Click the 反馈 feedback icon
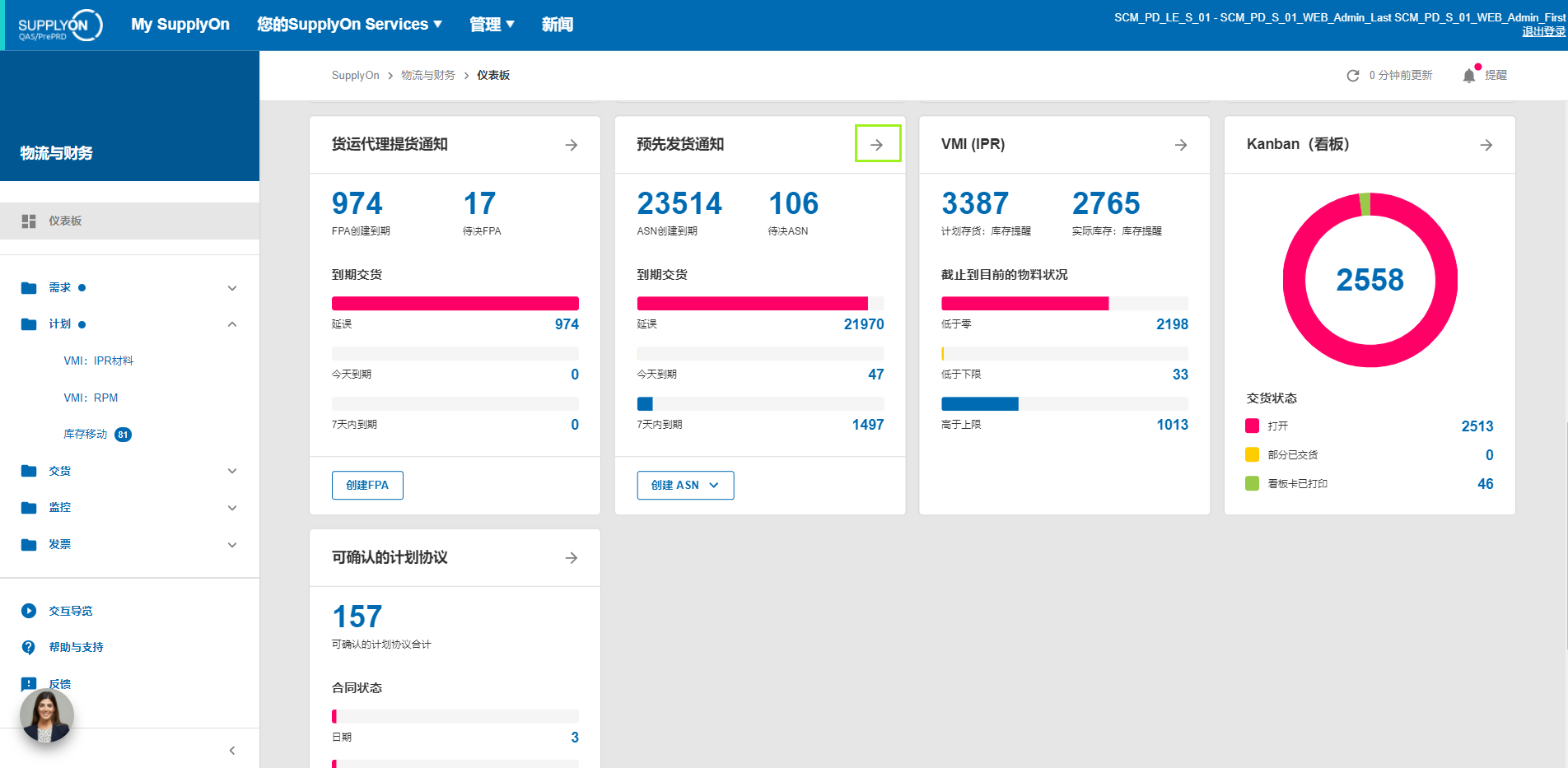The height and width of the screenshot is (768, 1568). [x=29, y=684]
